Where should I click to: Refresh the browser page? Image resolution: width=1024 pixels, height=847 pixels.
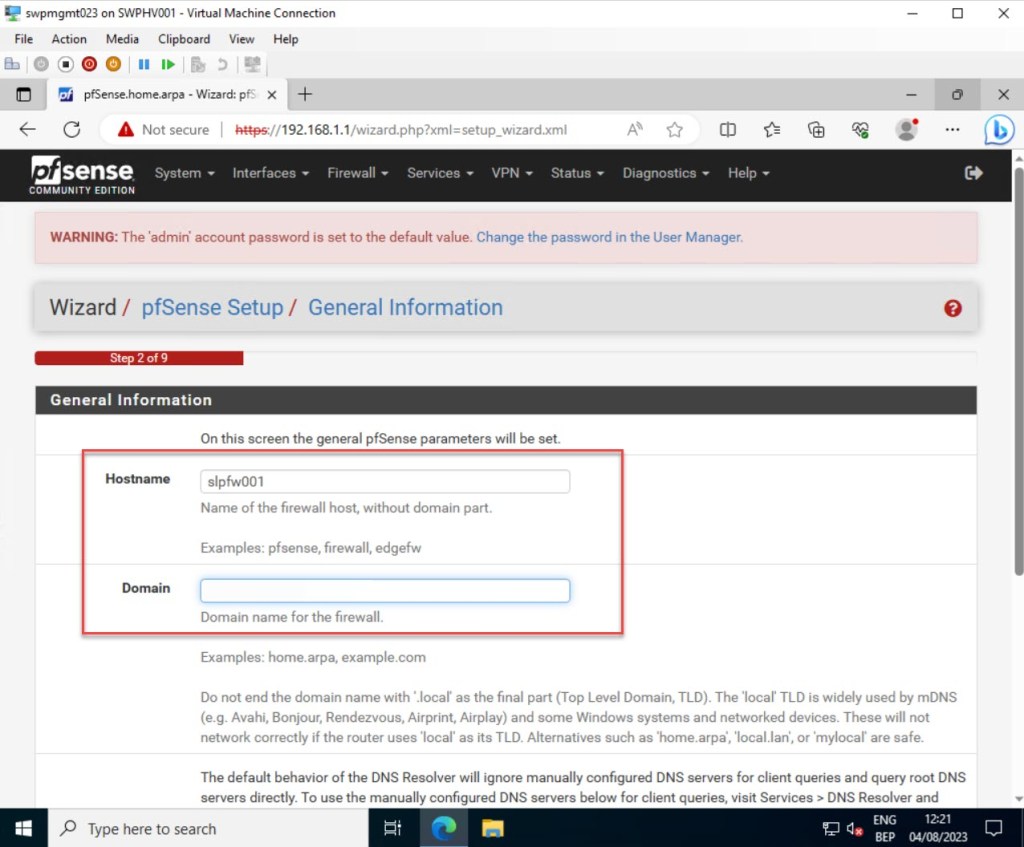tap(71, 129)
